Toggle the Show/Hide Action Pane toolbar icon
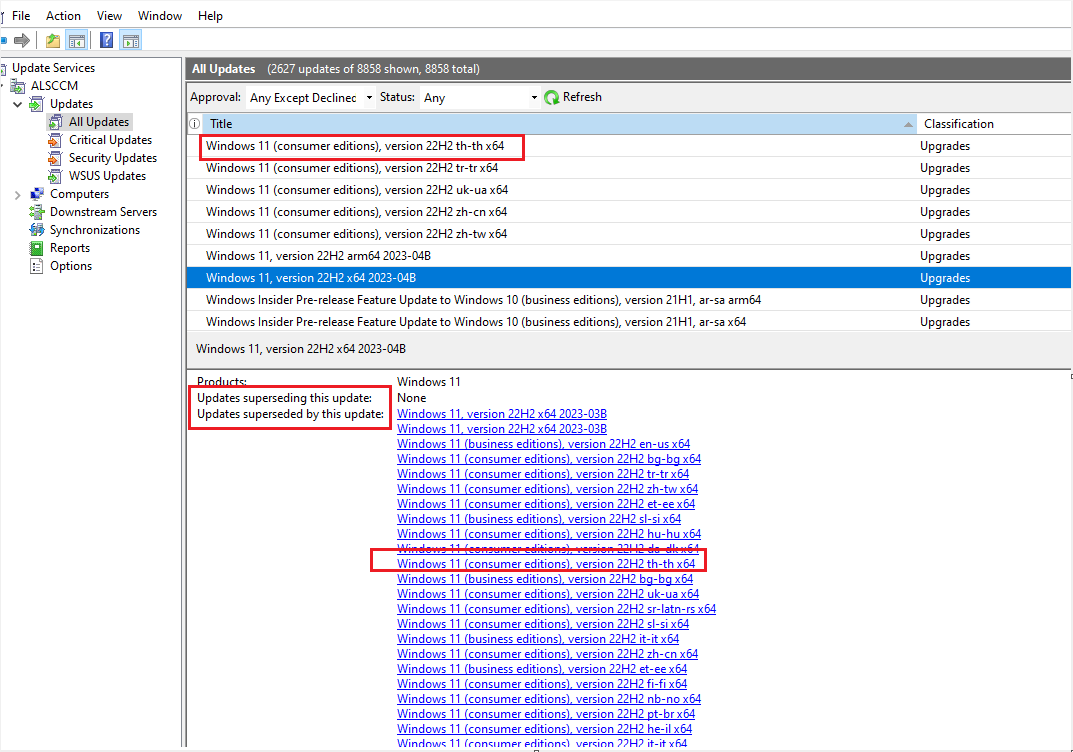 point(131,41)
